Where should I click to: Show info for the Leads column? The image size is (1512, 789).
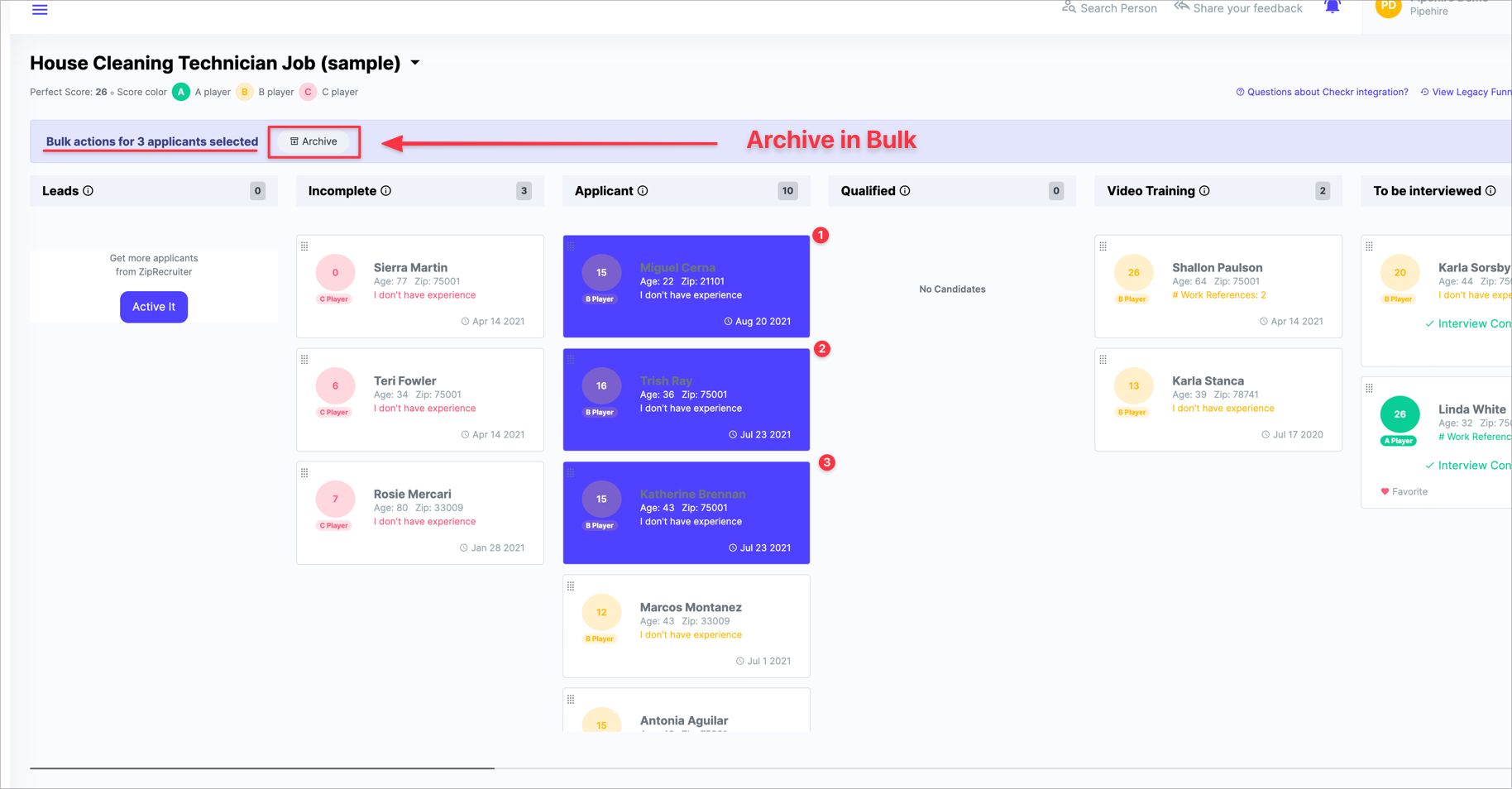click(89, 191)
